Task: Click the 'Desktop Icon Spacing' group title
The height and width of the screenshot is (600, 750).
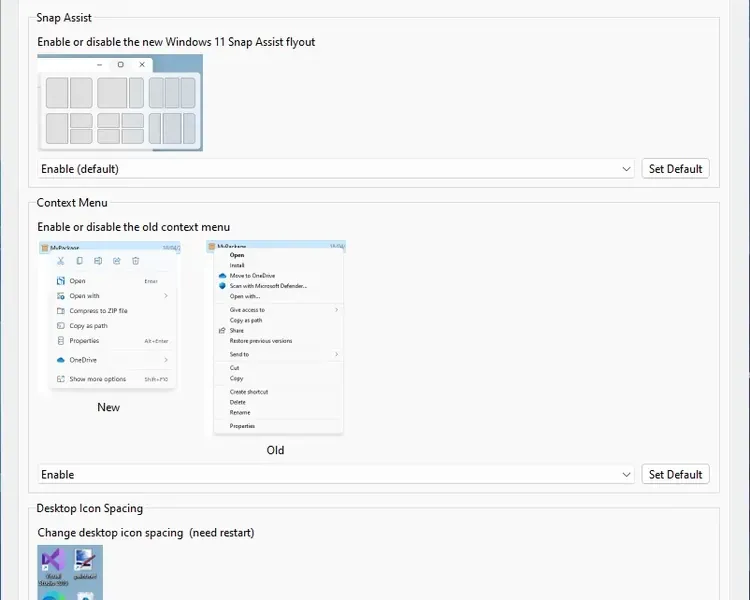Action: (x=89, y=508)
